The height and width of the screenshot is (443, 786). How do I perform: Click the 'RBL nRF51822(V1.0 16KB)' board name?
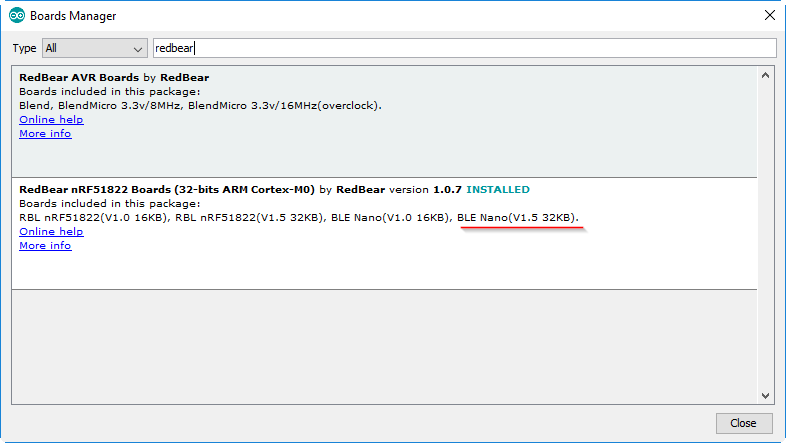tap(93, 218)
